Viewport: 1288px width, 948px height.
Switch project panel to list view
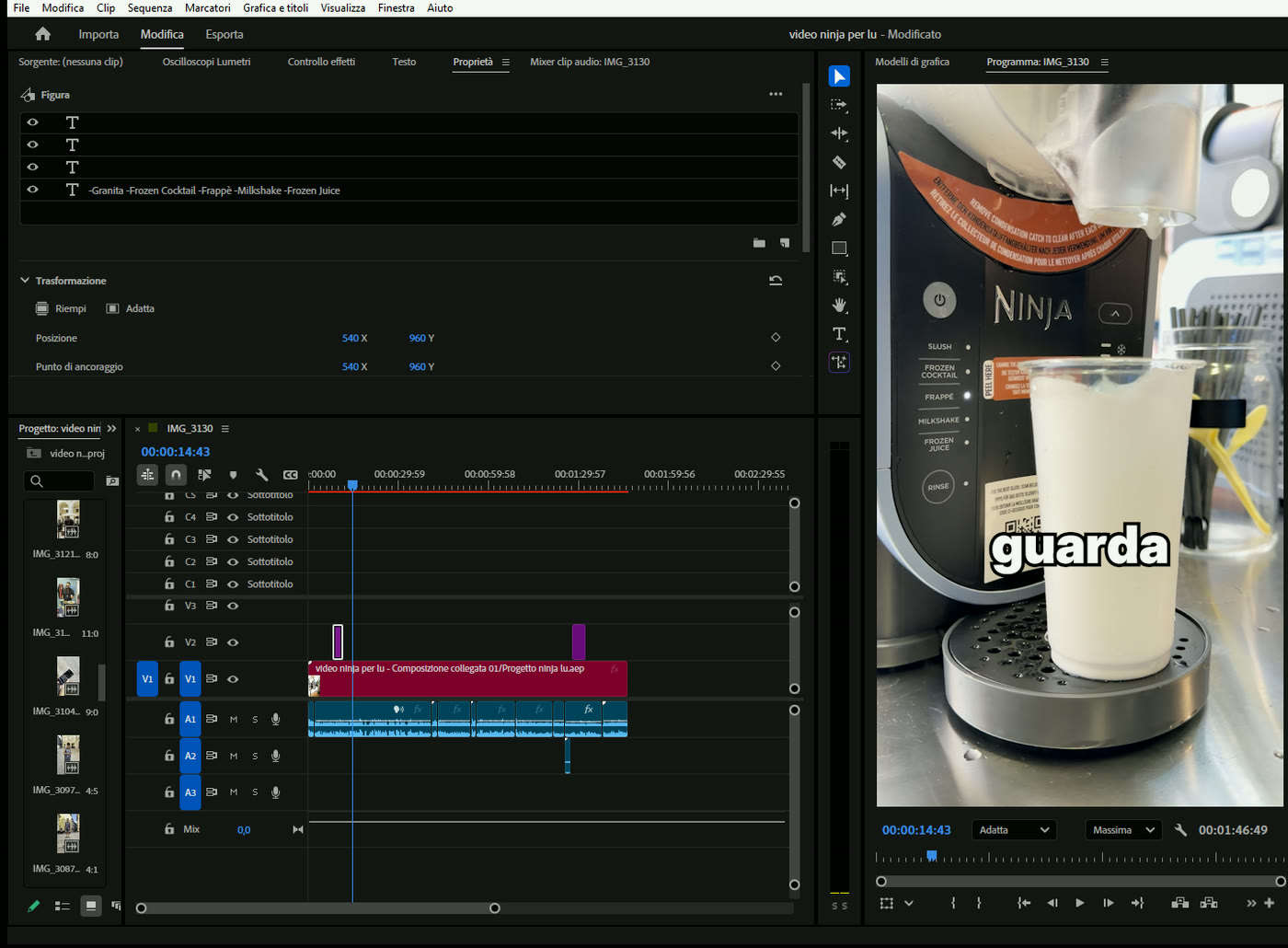tap(62, 906)
